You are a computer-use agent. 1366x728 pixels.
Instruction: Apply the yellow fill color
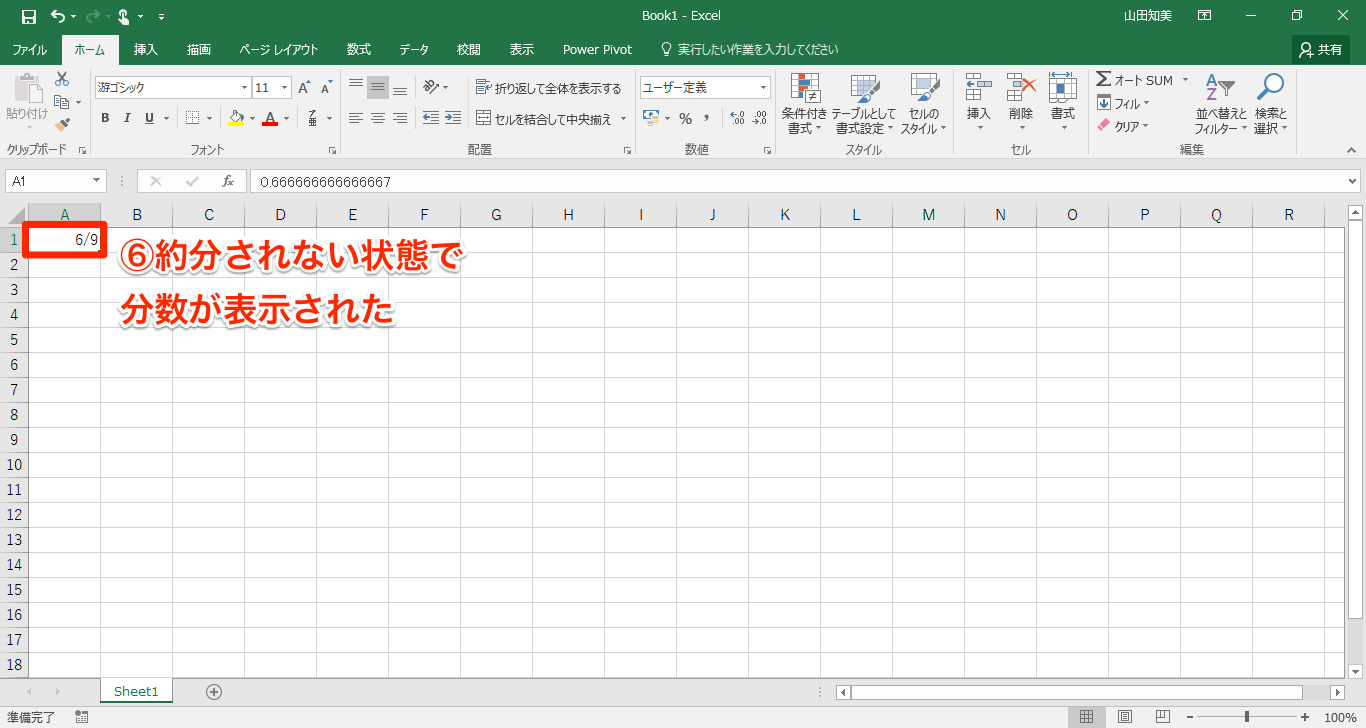pos(236,118)
